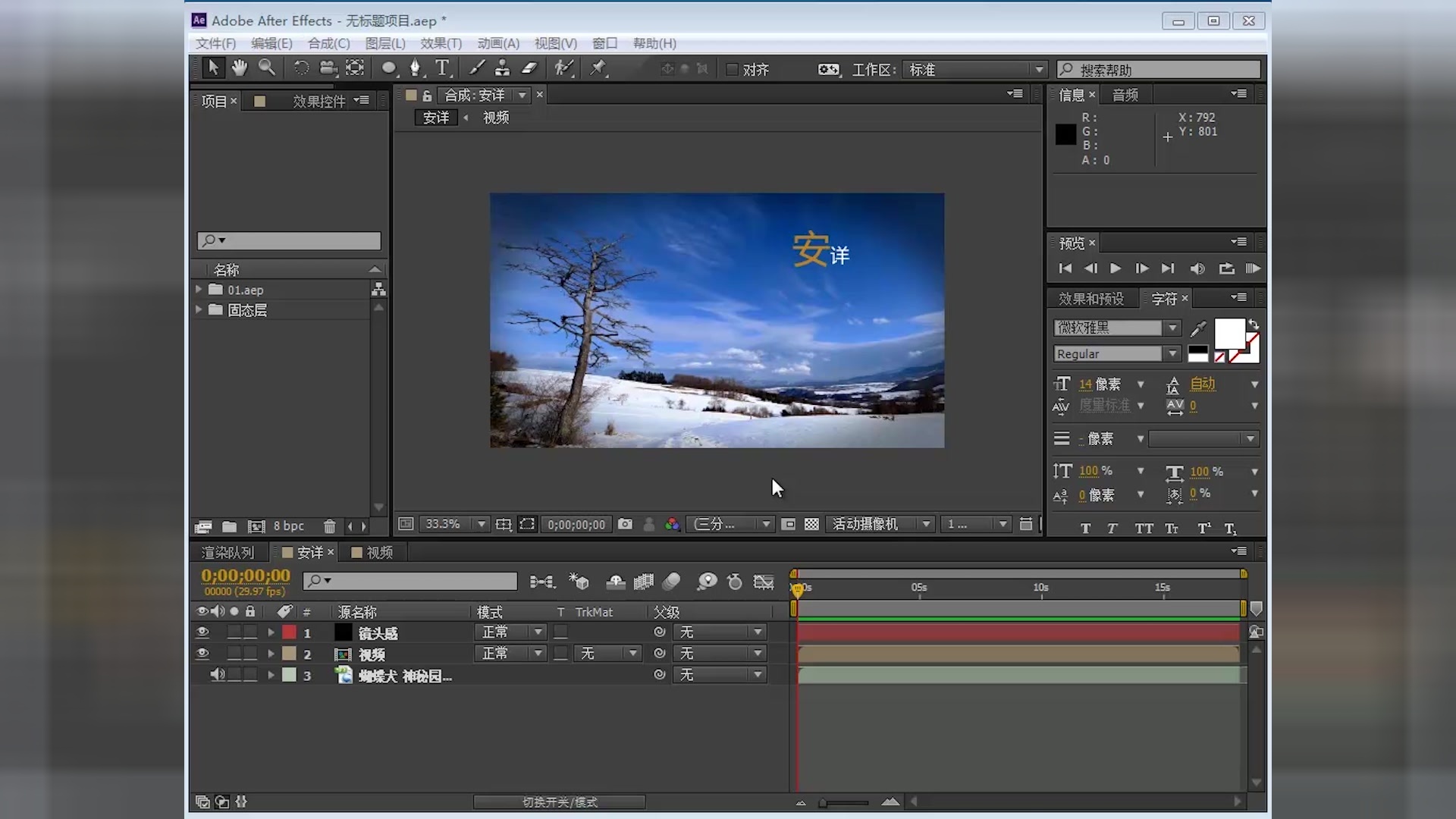
Task: Select the Horizontal Type tool
Action: pos(443,68)
